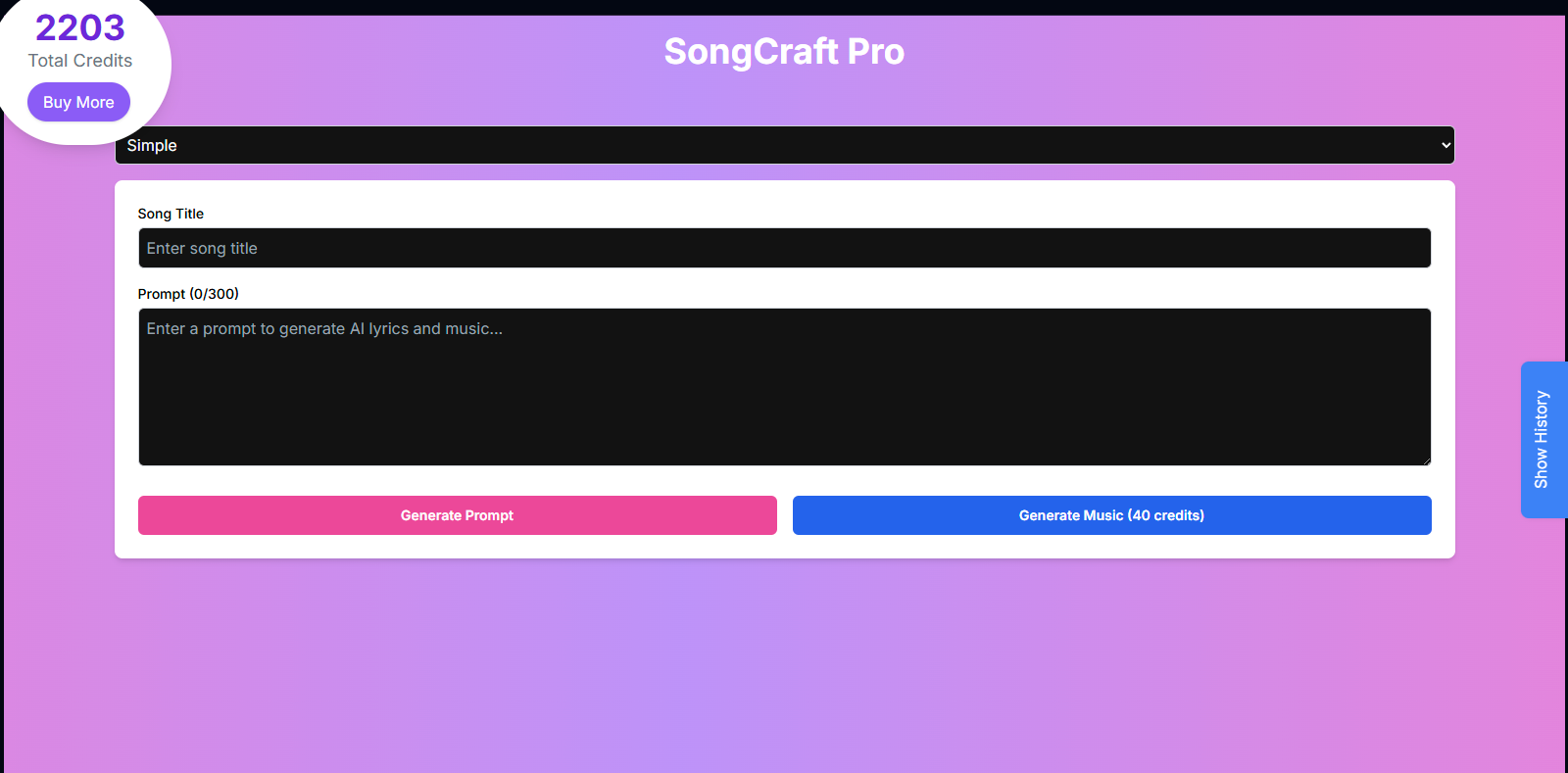Focus the Song Title input field
Screen dimensions: 1568x773
click(x=784, y=248)
